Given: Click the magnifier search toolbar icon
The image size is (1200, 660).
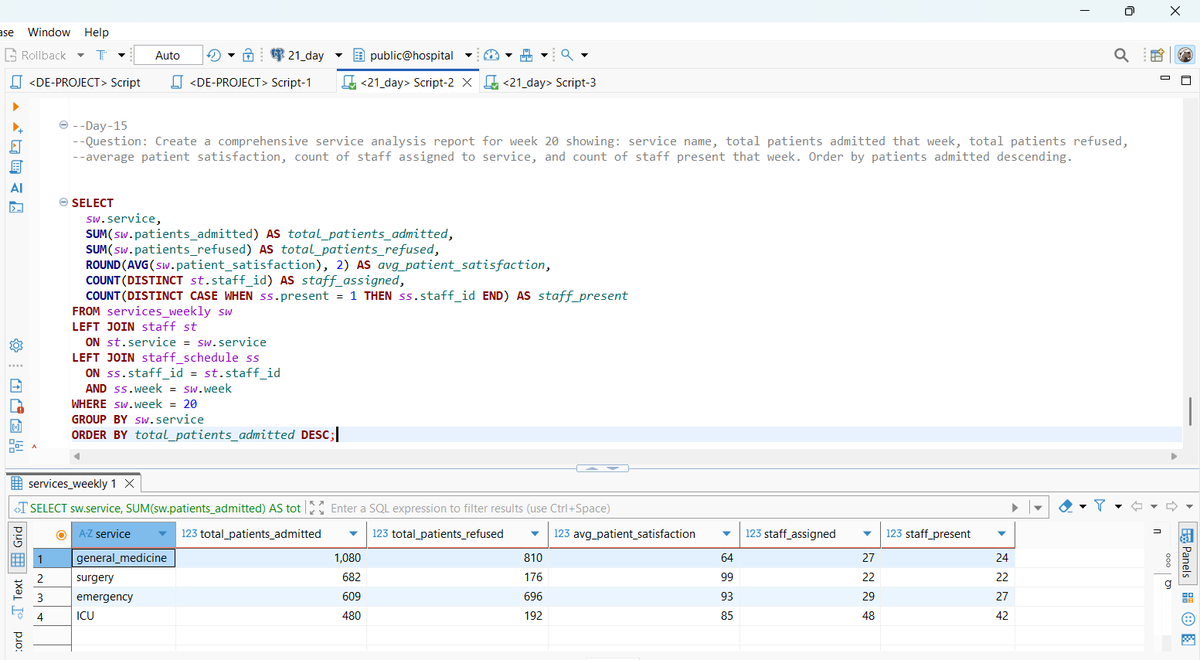Looking at the screenshot, I should click(567, 55).
